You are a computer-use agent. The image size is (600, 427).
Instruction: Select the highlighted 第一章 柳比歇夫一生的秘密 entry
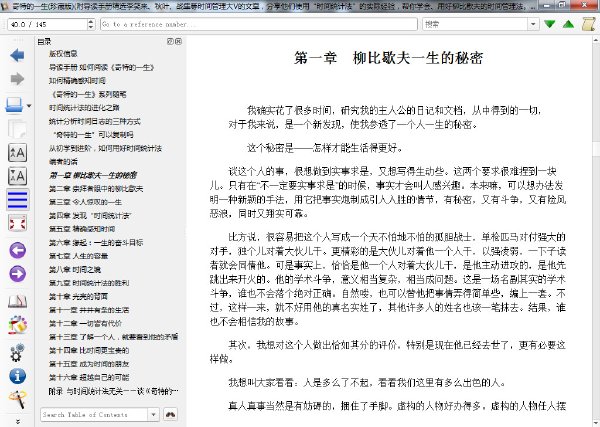pyautogui.click(x=93, y=175)
